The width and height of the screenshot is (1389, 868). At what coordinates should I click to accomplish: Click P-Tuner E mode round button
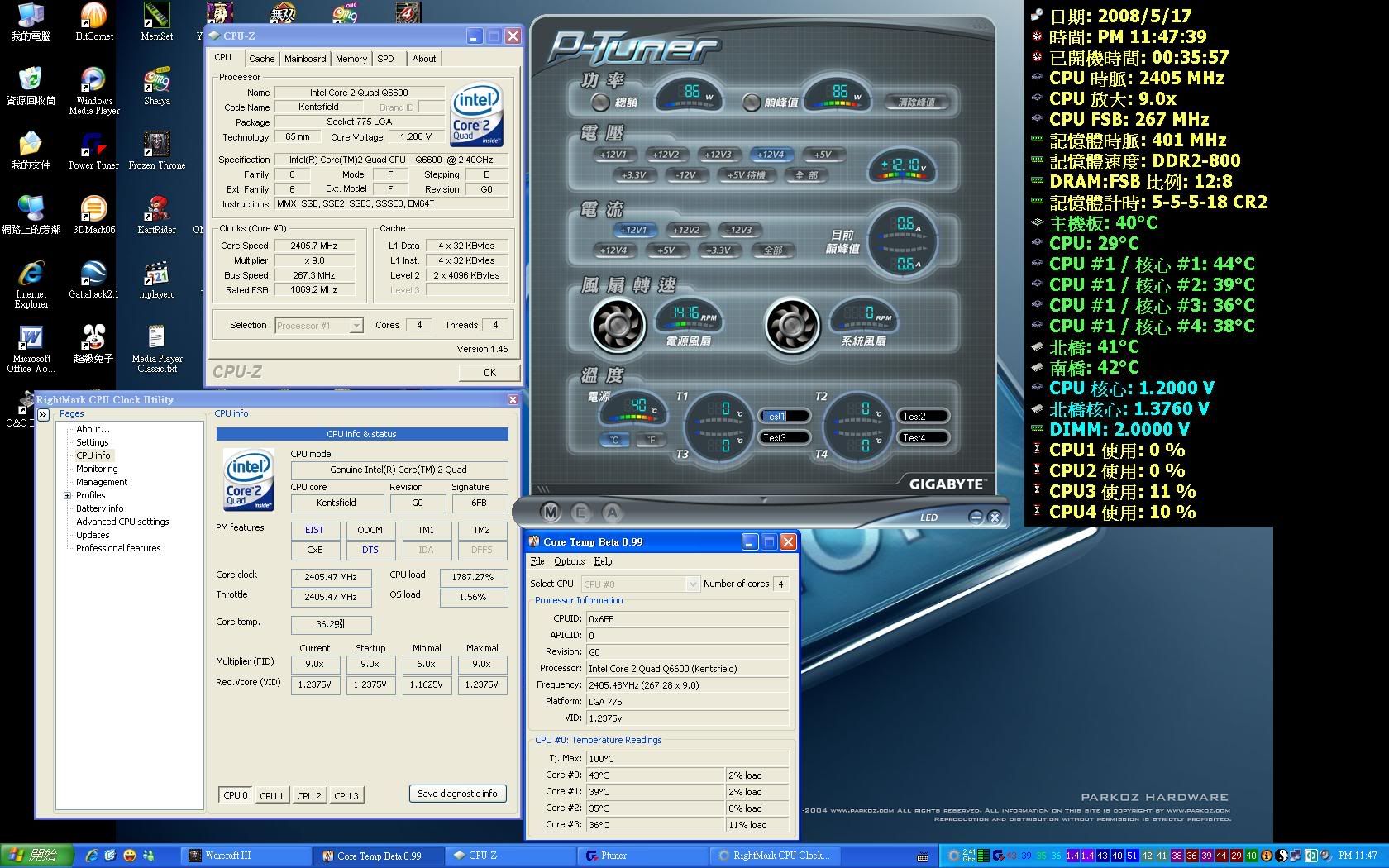581,513
